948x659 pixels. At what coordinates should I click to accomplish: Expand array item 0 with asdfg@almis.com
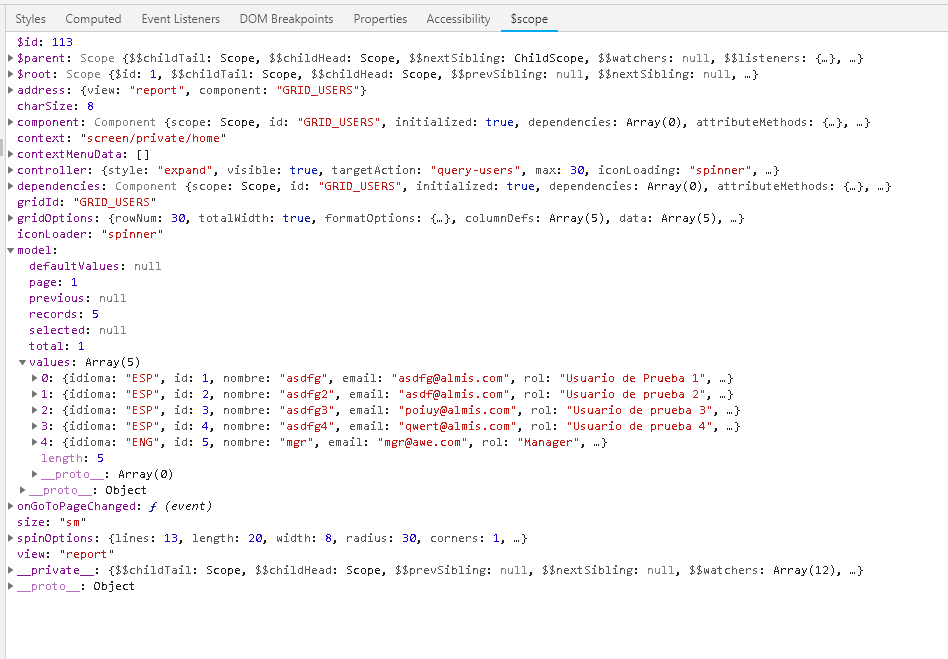point(35,379)
